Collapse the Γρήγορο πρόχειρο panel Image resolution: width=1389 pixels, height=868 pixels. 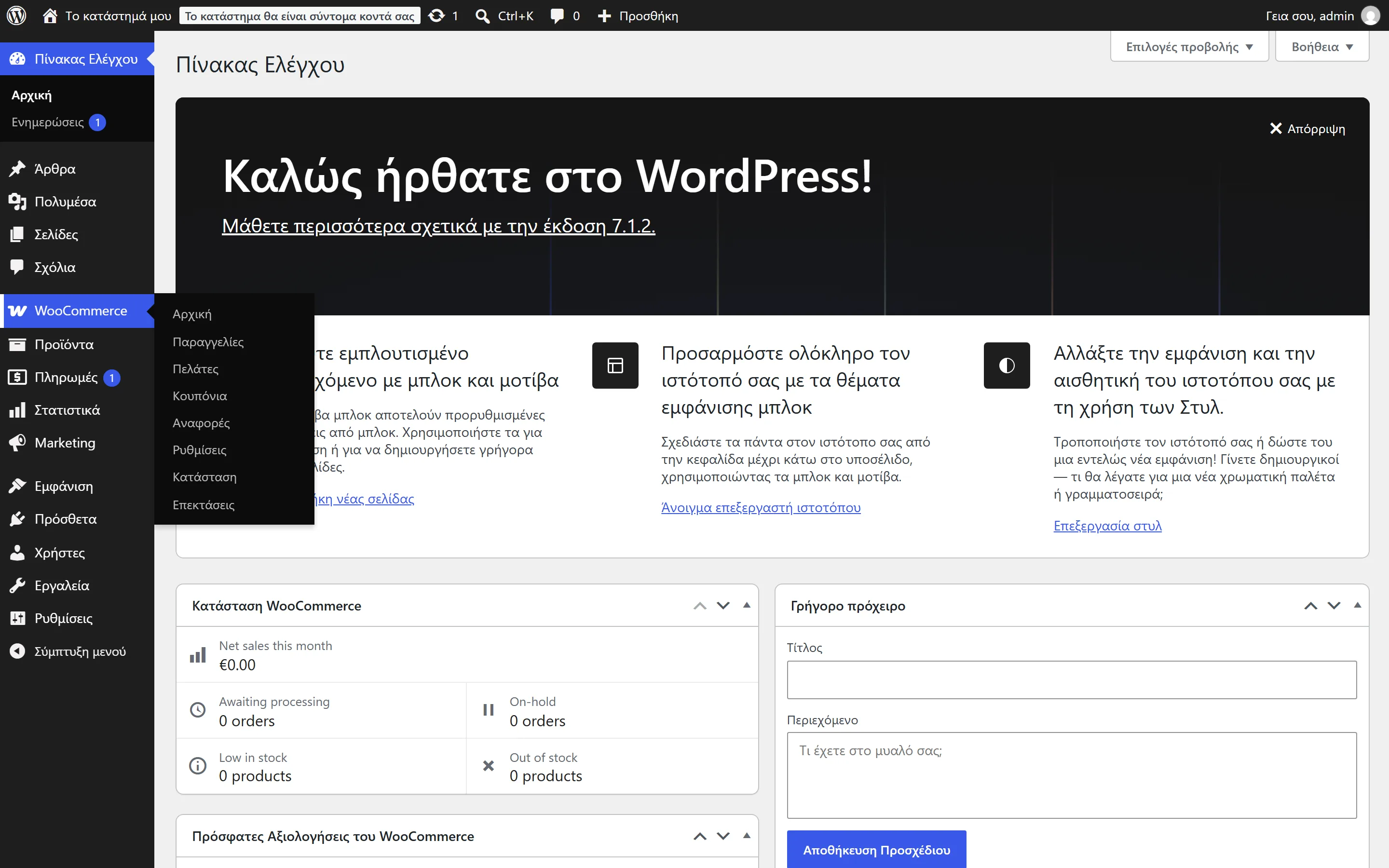(x=1358, y=605)
